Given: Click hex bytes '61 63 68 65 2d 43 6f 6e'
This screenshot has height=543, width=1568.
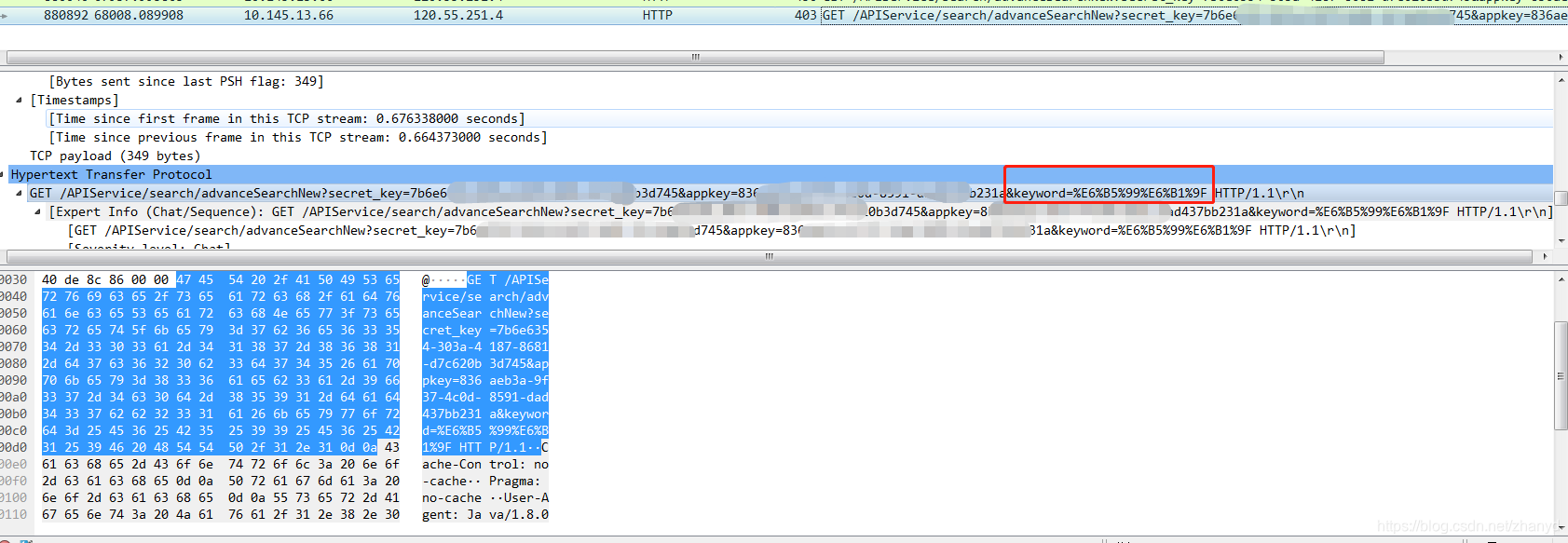Looking at the screenshot, I should click(x=128, y=464).
